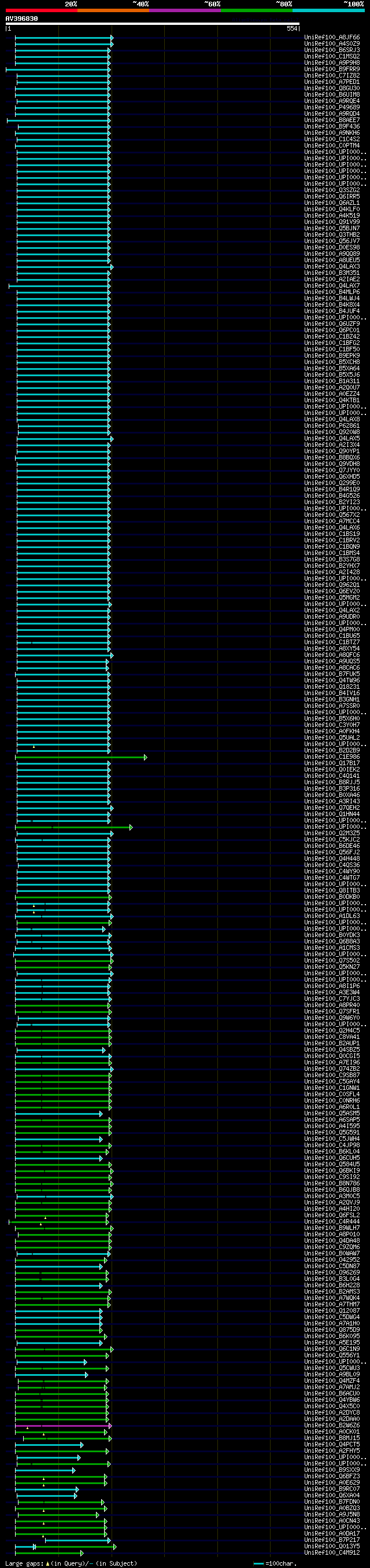370x1568 pixels.
Task: Select label UniRef100_A7AMJ2
Action: pos(332,1387)
